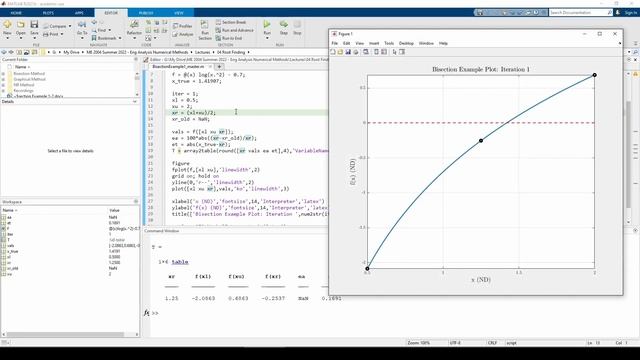This screenshot has height=360, width=640.
Task: Click the 'table' link in Command Window
Action: (180, 262)
